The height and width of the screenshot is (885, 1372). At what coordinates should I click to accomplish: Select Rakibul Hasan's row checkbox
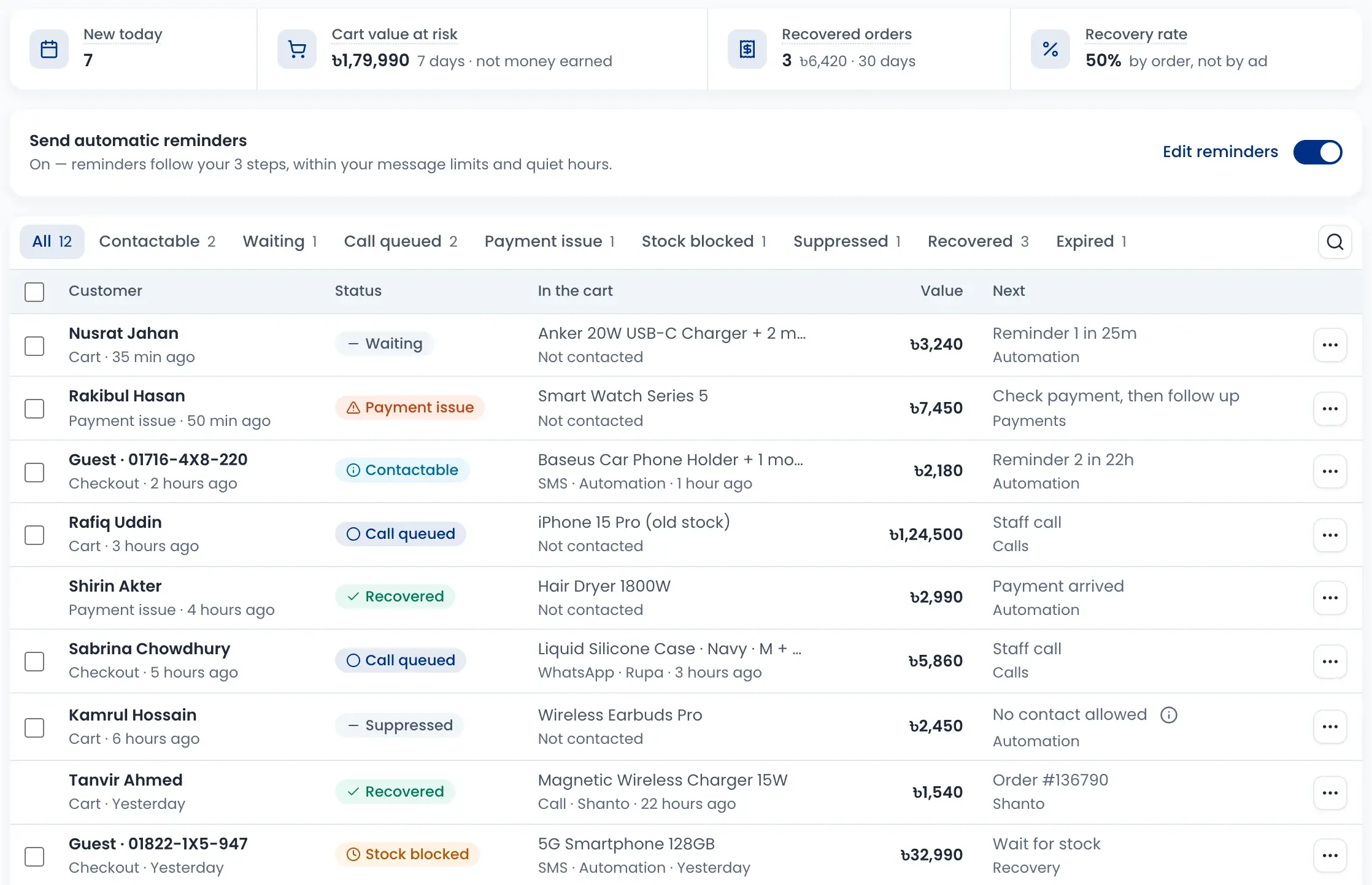tap(34, 409)
